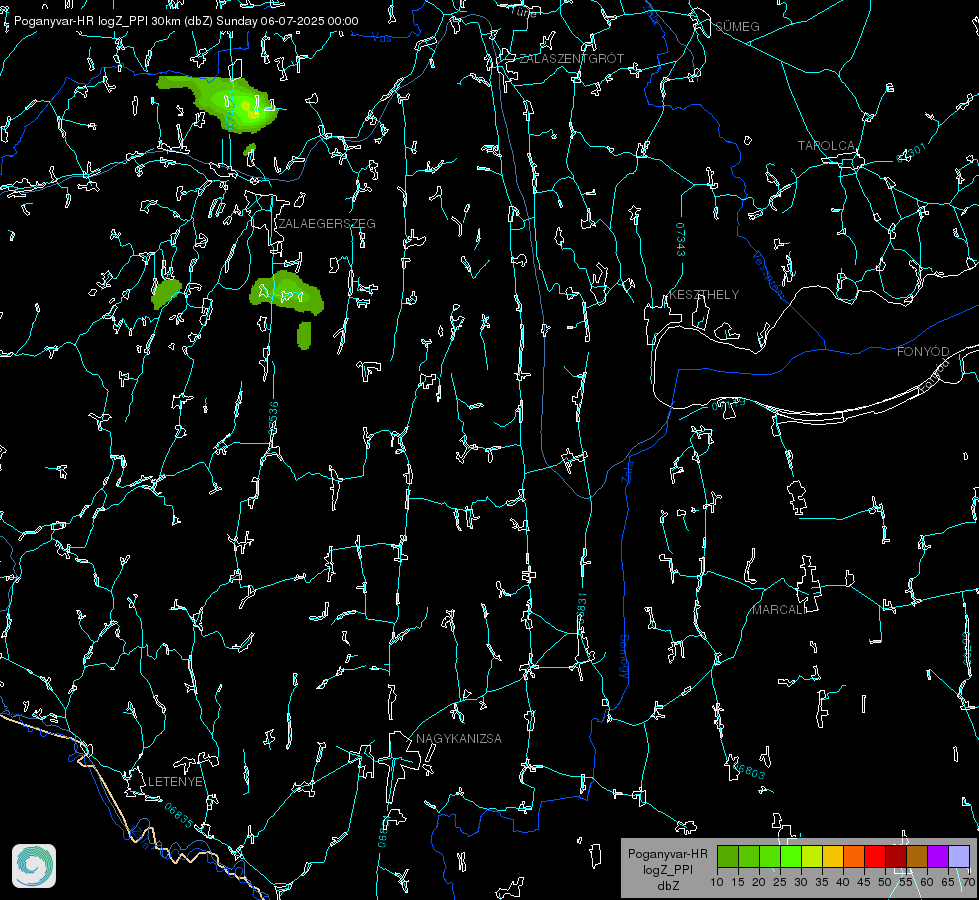Viewport: 979px width, 900px height.
Task: Click the ZALAEGERSZEG city label
Action: click(x=327, y=224)
